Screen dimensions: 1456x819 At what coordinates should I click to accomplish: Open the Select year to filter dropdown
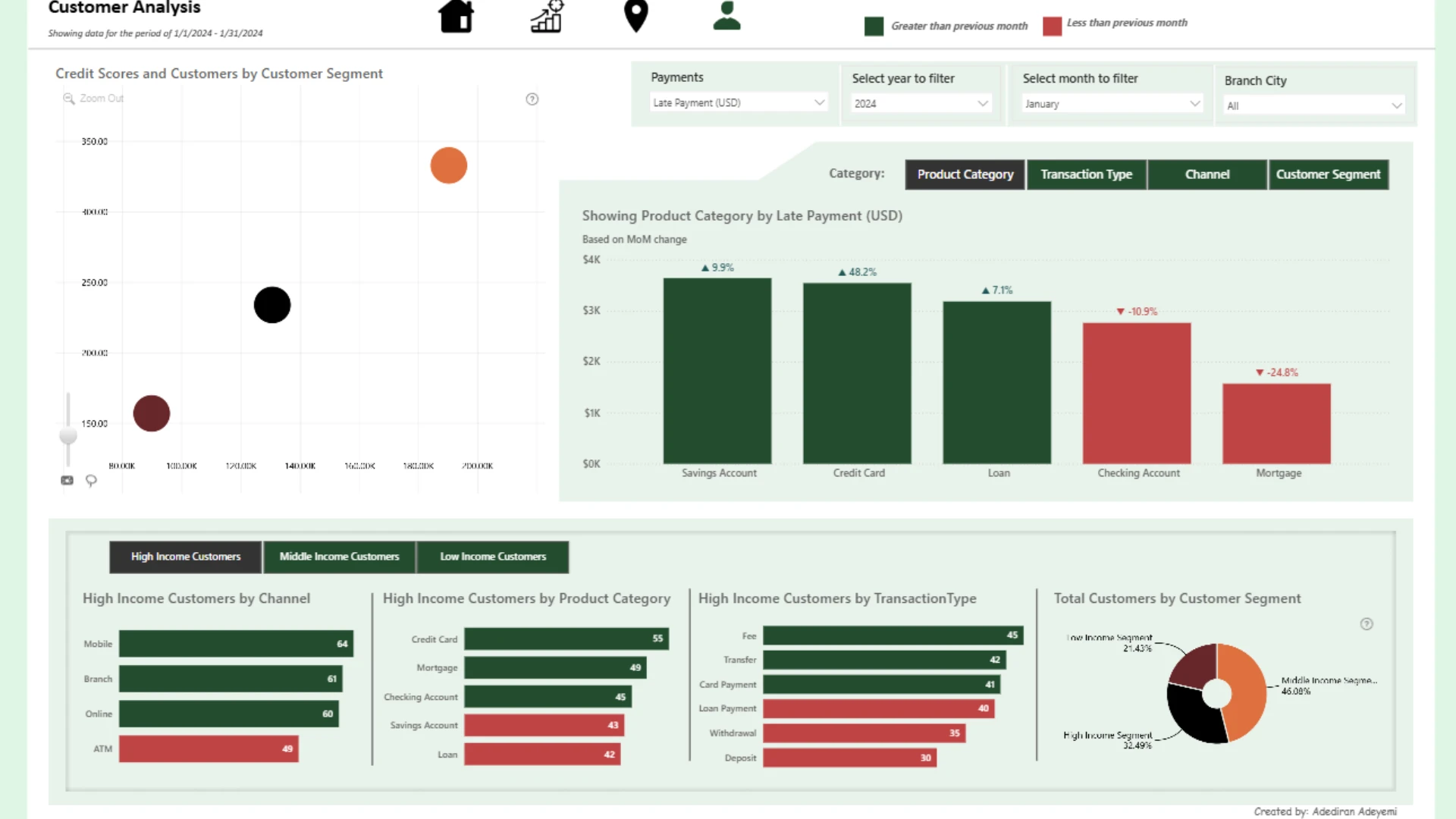pyautogui.click(x=921, y=103)
